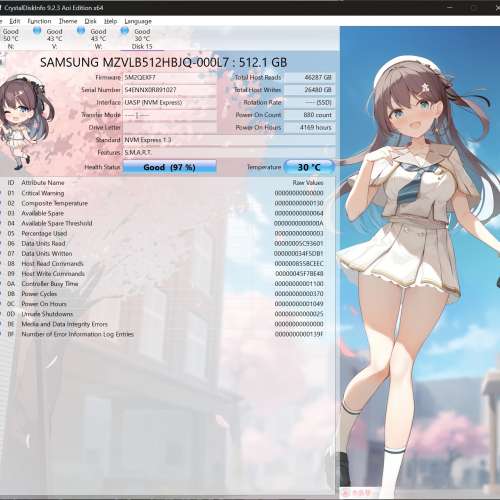Select the Percentage Used attribute row
Image resolution: width=500 pixels, height=500 pixels.
(x=165, y=233)
